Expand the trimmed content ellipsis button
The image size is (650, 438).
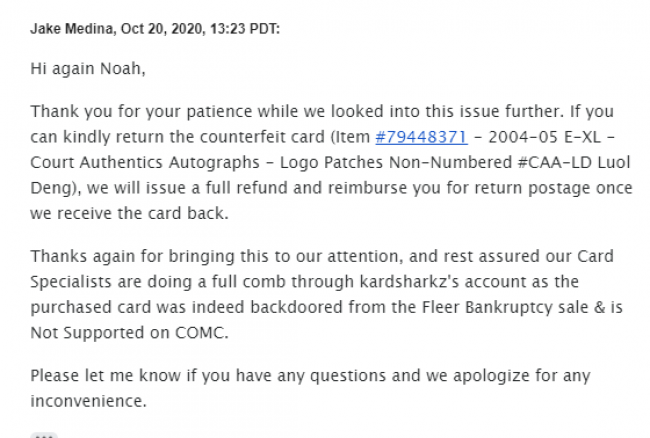(x=44, y=434)
